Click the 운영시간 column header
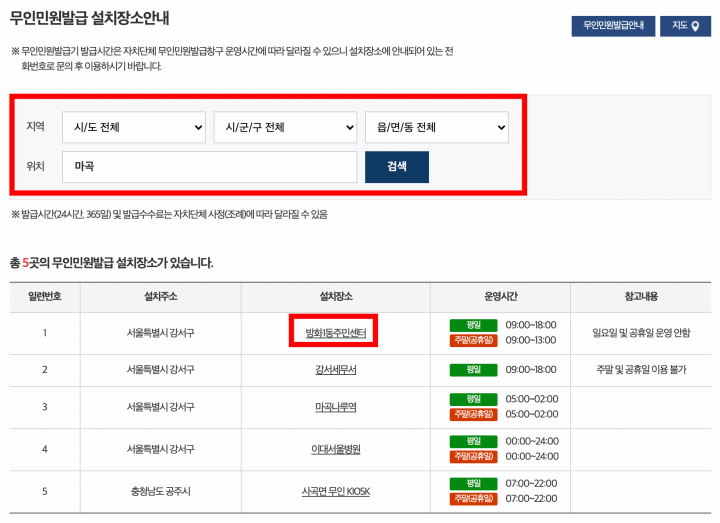This screenshot has width=720, height=523. [x=501, y=297]
